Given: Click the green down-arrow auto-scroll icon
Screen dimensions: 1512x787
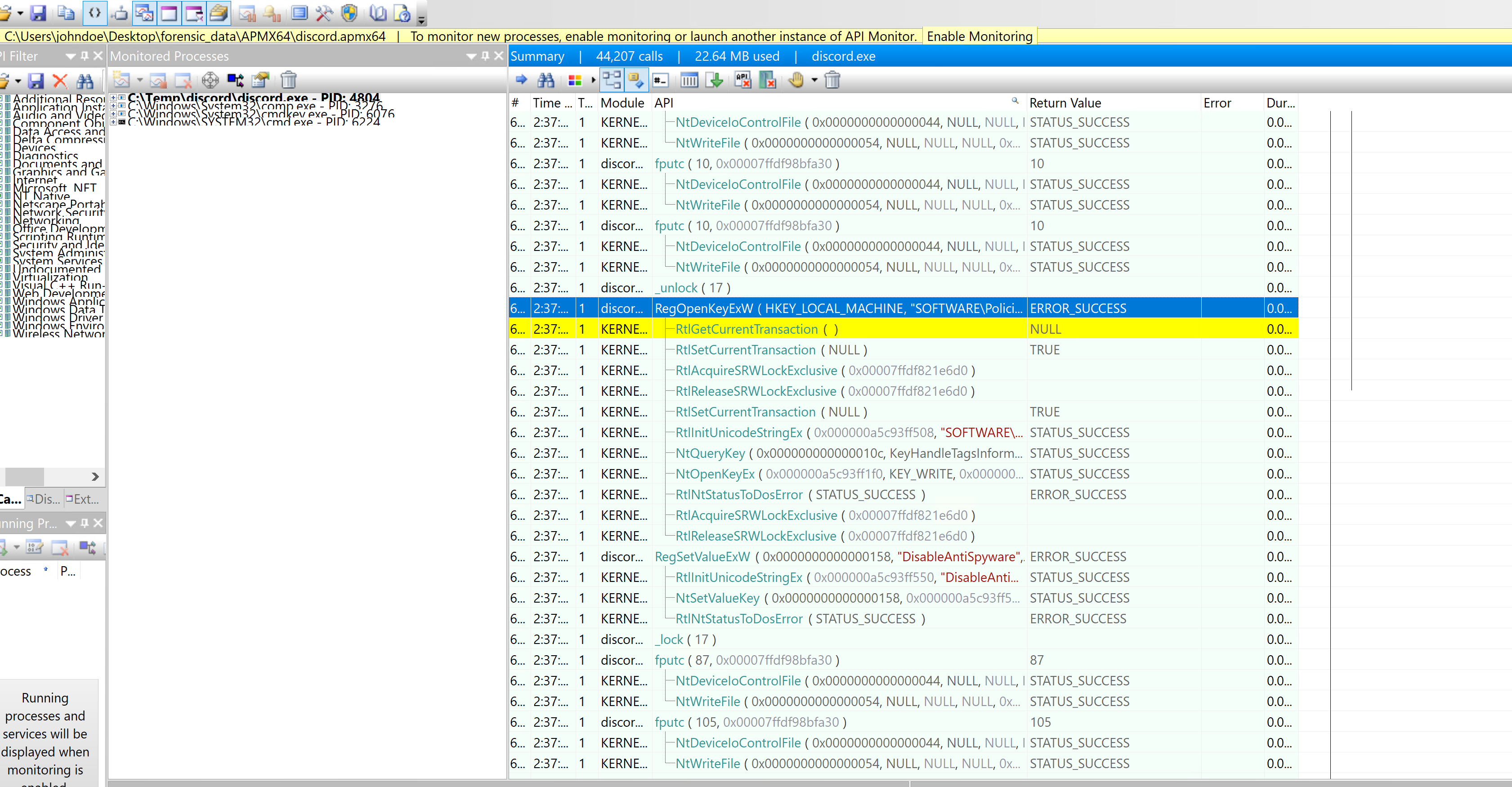Looking at the screenshot, I should pos(714,80).
